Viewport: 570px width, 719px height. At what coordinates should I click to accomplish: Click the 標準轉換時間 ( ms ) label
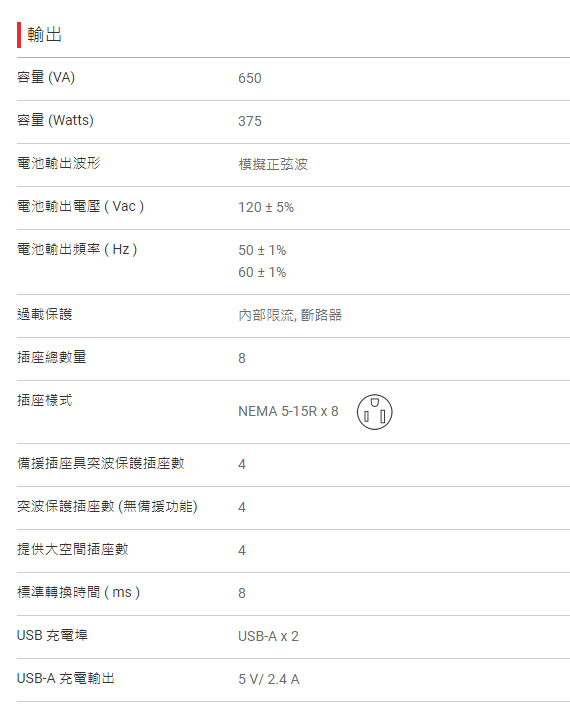[78, 592]
